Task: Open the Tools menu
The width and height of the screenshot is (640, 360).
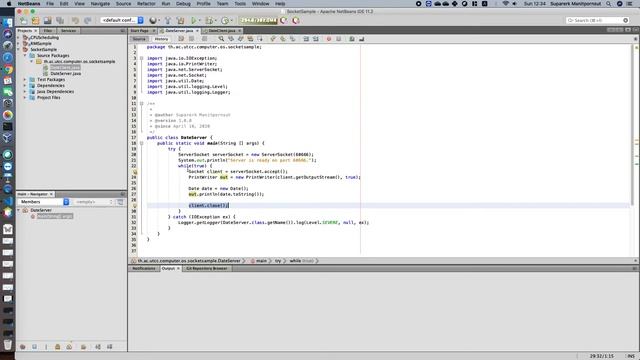Action: tap(240, 4)
